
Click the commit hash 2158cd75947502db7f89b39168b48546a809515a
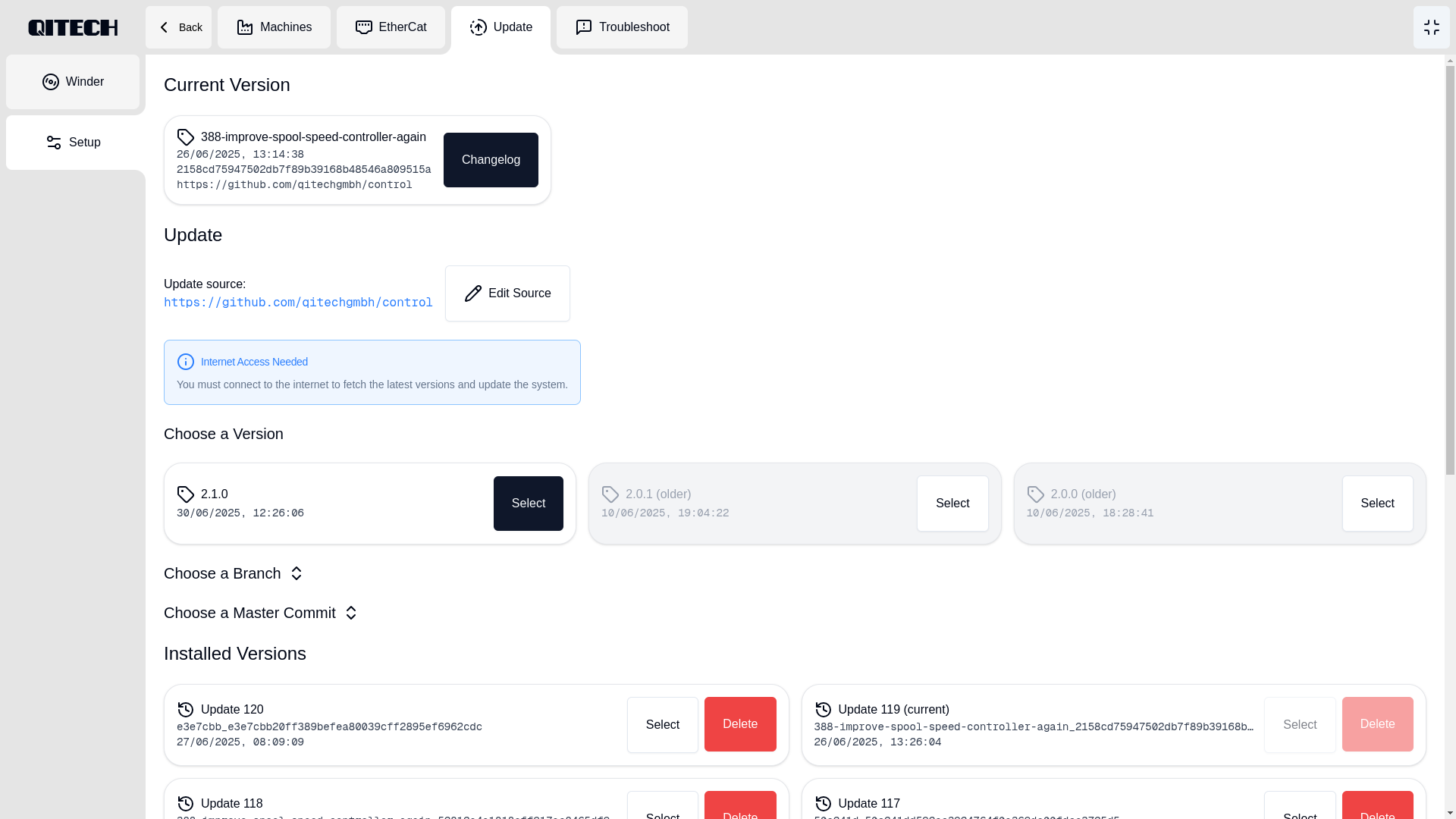303,170
